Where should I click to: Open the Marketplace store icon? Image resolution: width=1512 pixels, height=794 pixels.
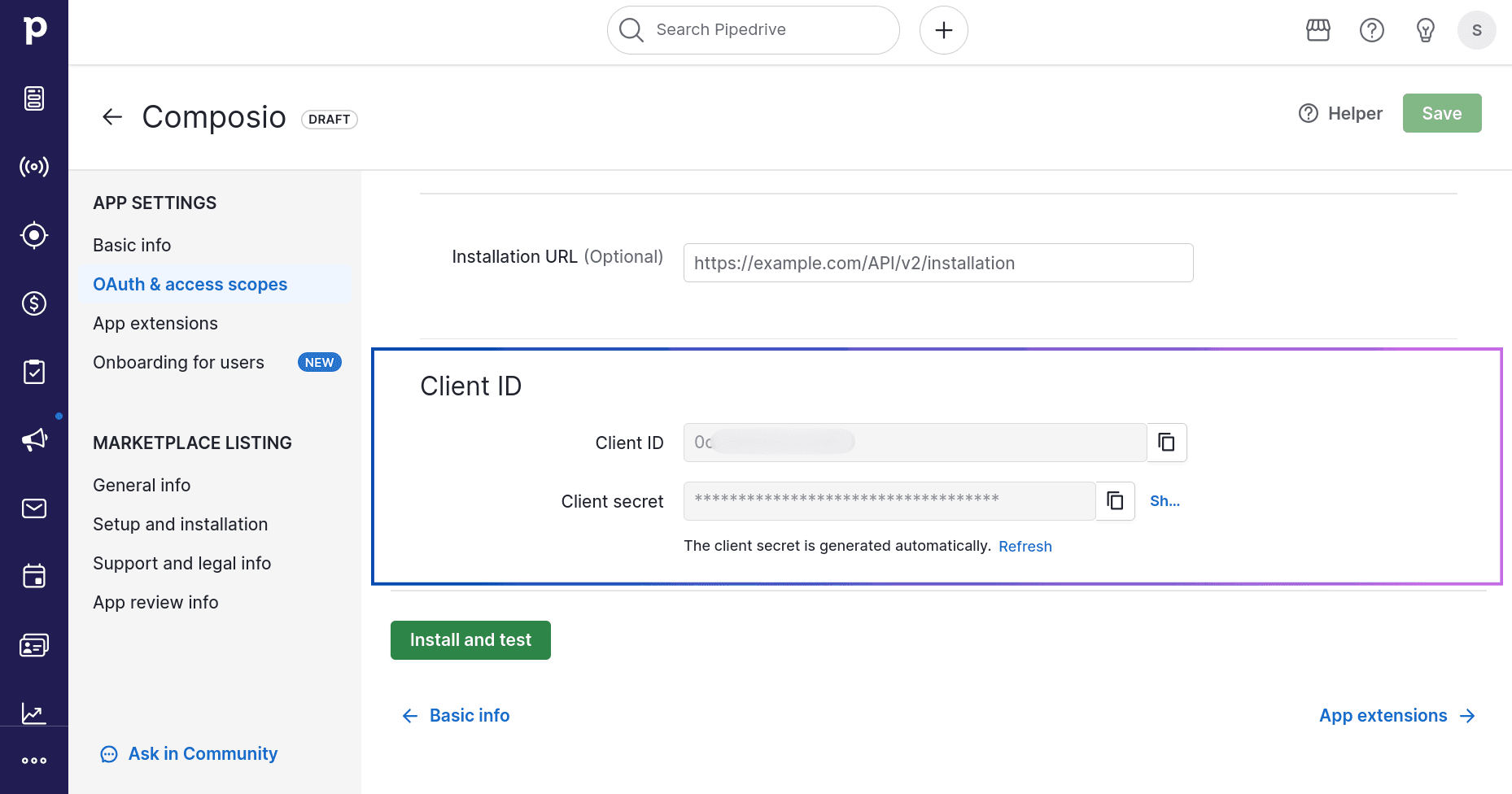1318,30
